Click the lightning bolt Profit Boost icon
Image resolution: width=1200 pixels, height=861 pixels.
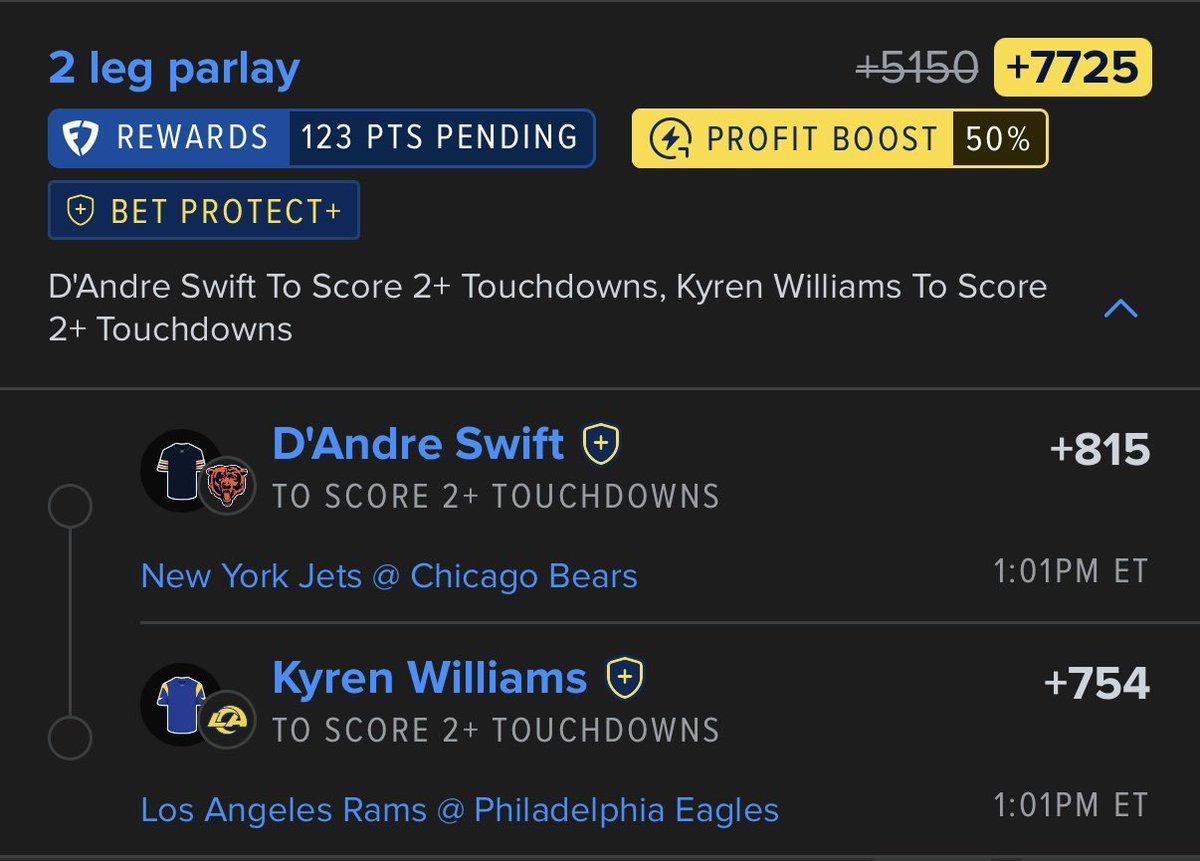669,138
